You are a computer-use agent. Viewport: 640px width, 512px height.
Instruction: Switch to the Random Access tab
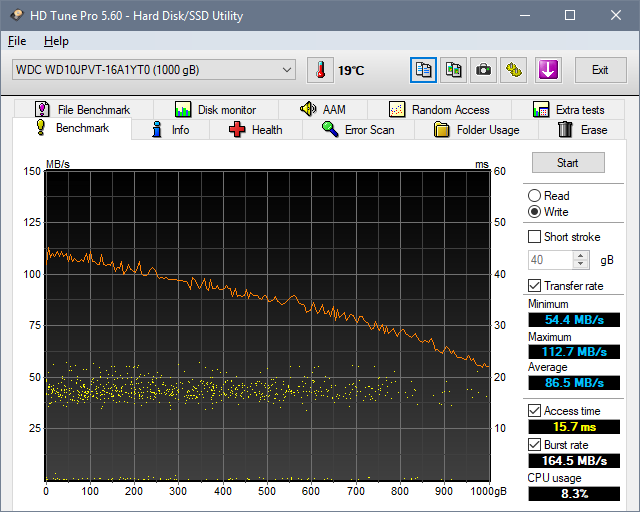pyautogui.click(x=440, y=109)
